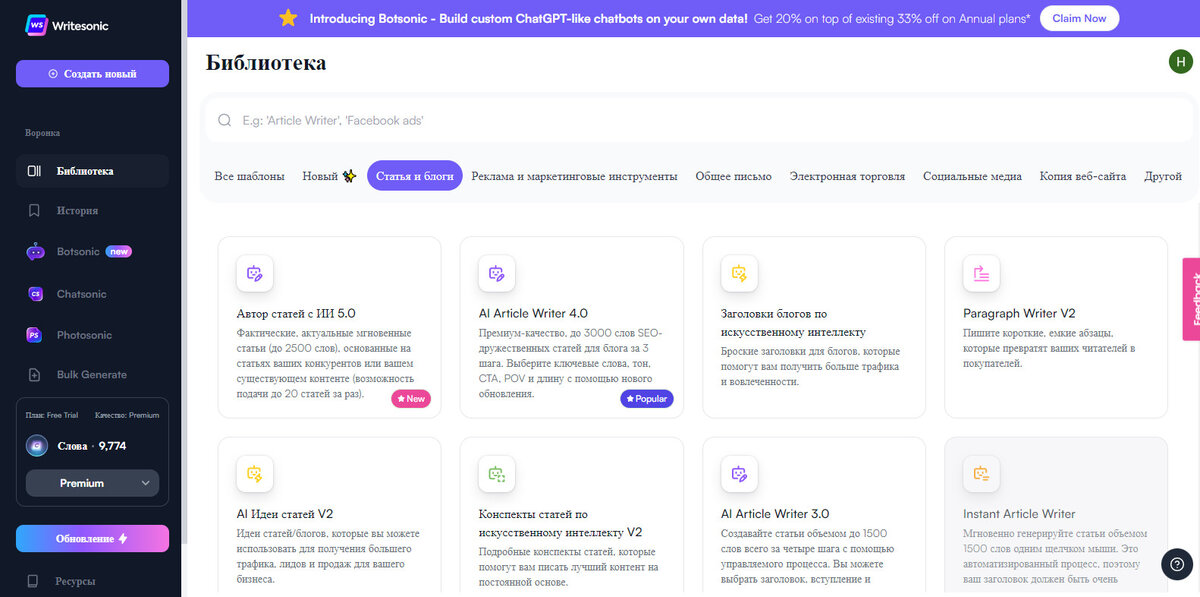Click the Chatsonic sidebar label
The image size is (1200, 597).
point(82,294)
